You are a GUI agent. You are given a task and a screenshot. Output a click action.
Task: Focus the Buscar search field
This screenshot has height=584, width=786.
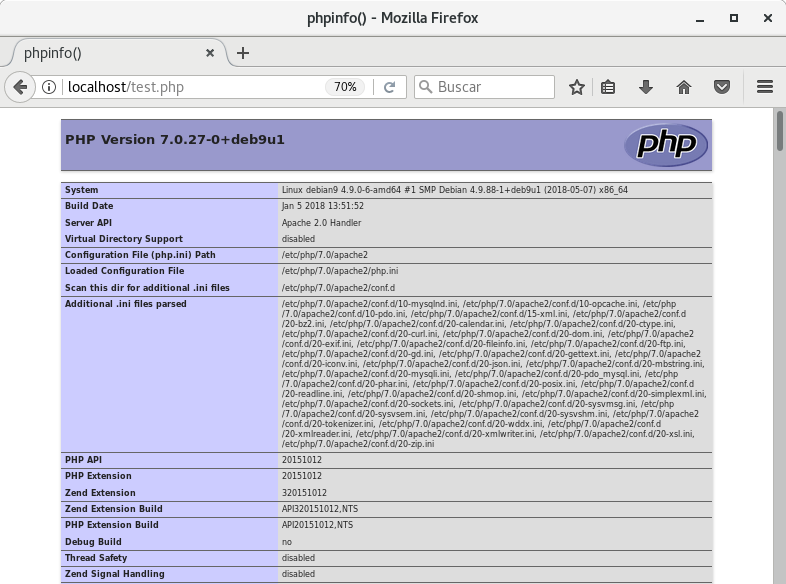click(492, 87)
